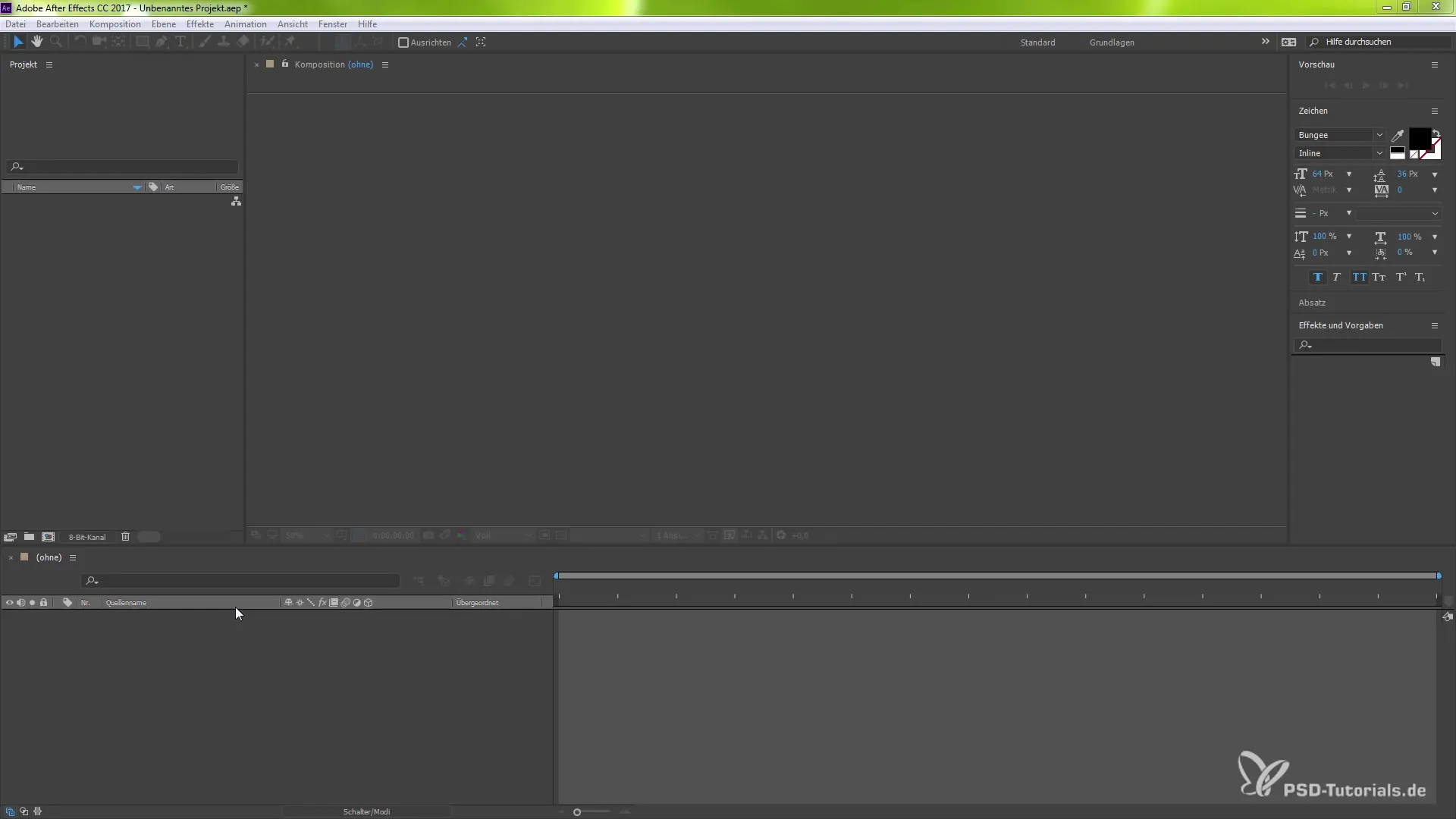Select the Zoom magnifier tool
The image size is (1456, 819).
click(56, 42)
